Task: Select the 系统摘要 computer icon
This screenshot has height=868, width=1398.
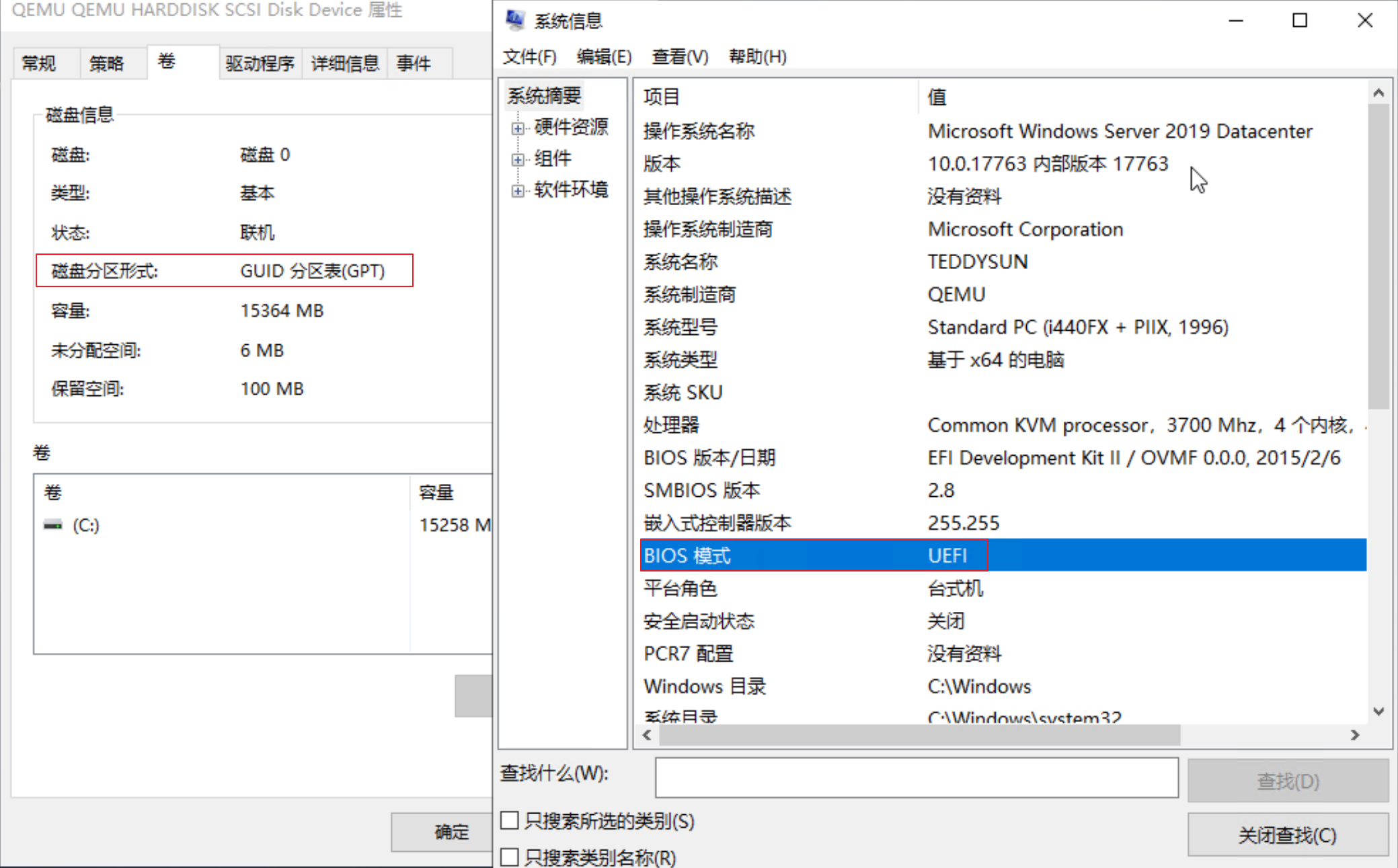Action: pyautogui.click(x=543, y=95)
